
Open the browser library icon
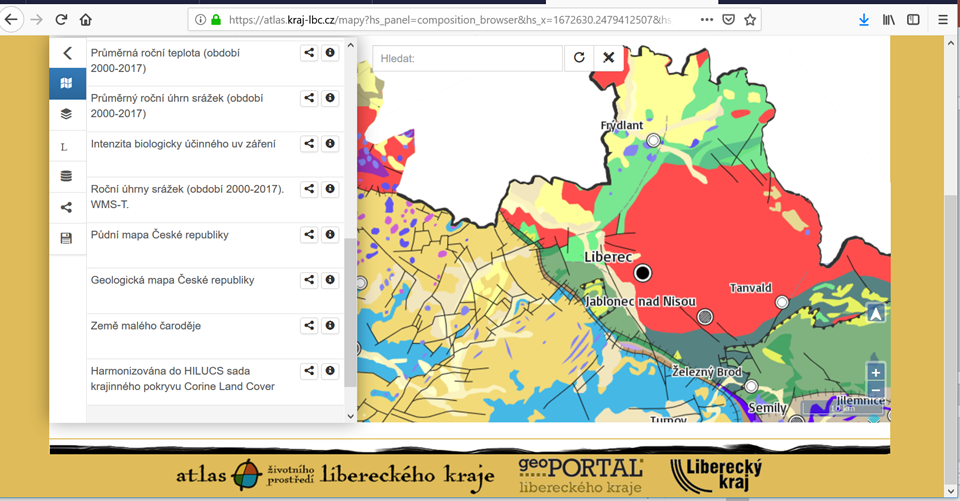tap(888, 20)
